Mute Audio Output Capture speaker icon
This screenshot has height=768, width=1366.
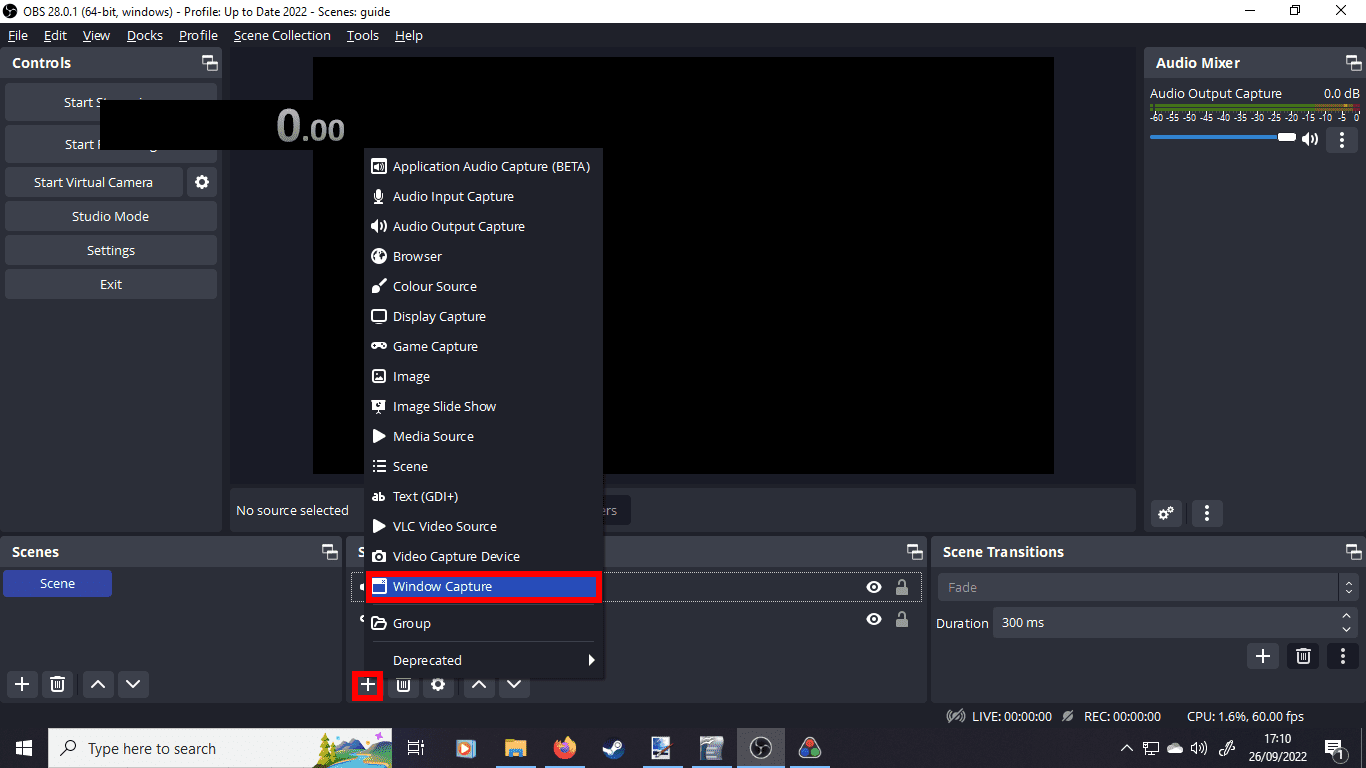click(1310, 139)
